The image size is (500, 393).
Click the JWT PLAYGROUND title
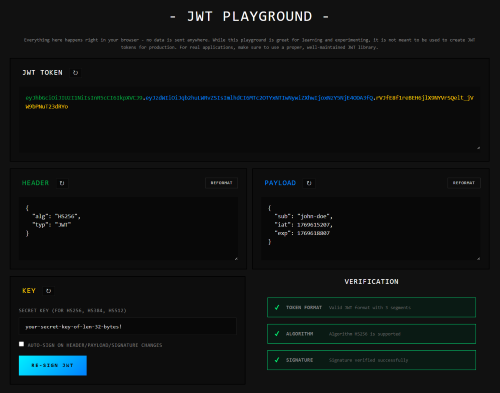[250, 16]
